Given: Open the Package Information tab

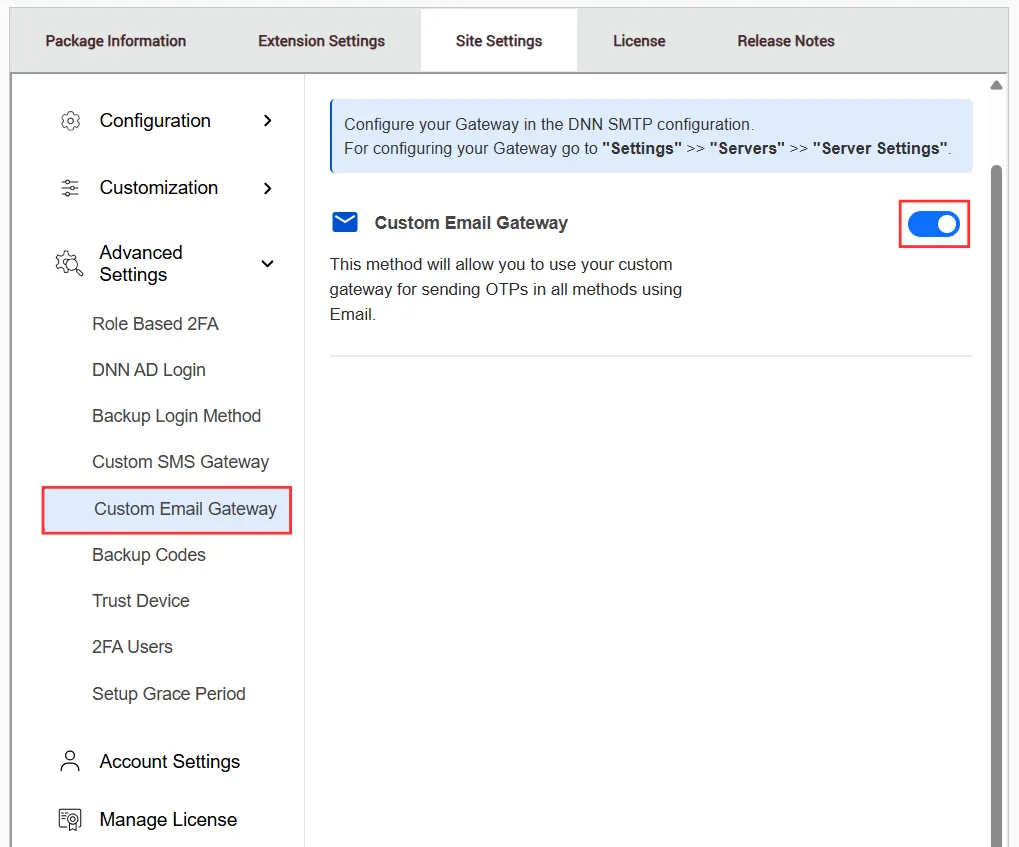Looking at the screenshot, I should coord(115,40).
